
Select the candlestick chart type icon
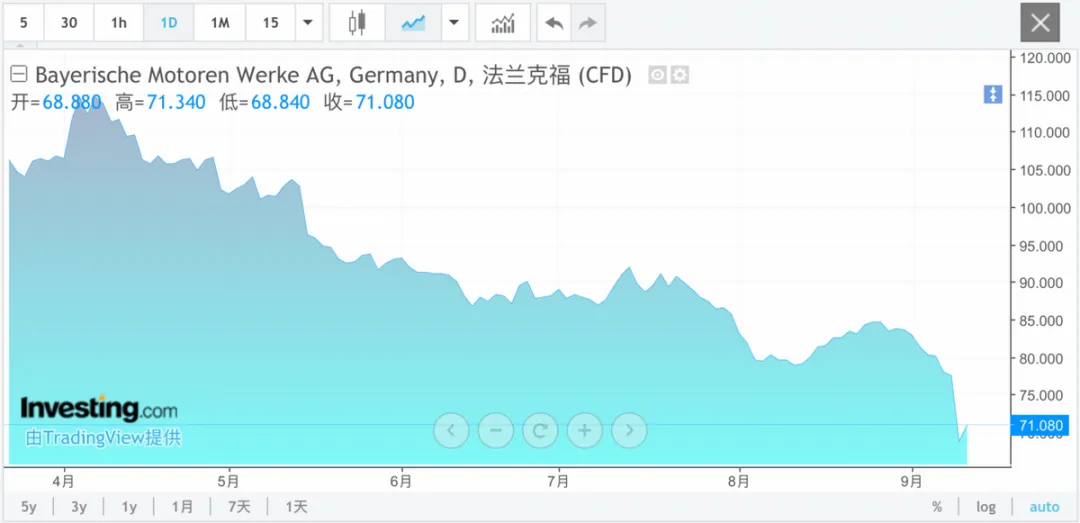coord(357,23)
